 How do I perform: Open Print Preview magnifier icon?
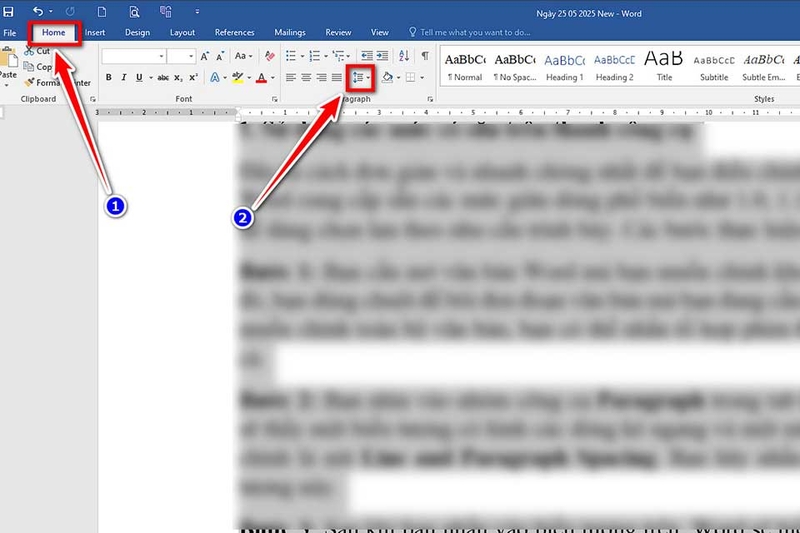134,12
